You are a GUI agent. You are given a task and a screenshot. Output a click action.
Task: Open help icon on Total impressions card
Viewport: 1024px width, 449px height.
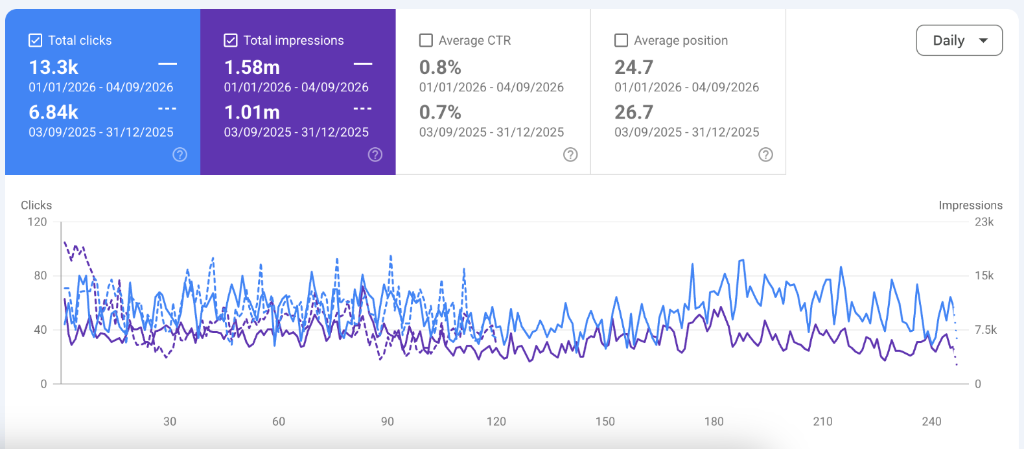click(375, 155)
